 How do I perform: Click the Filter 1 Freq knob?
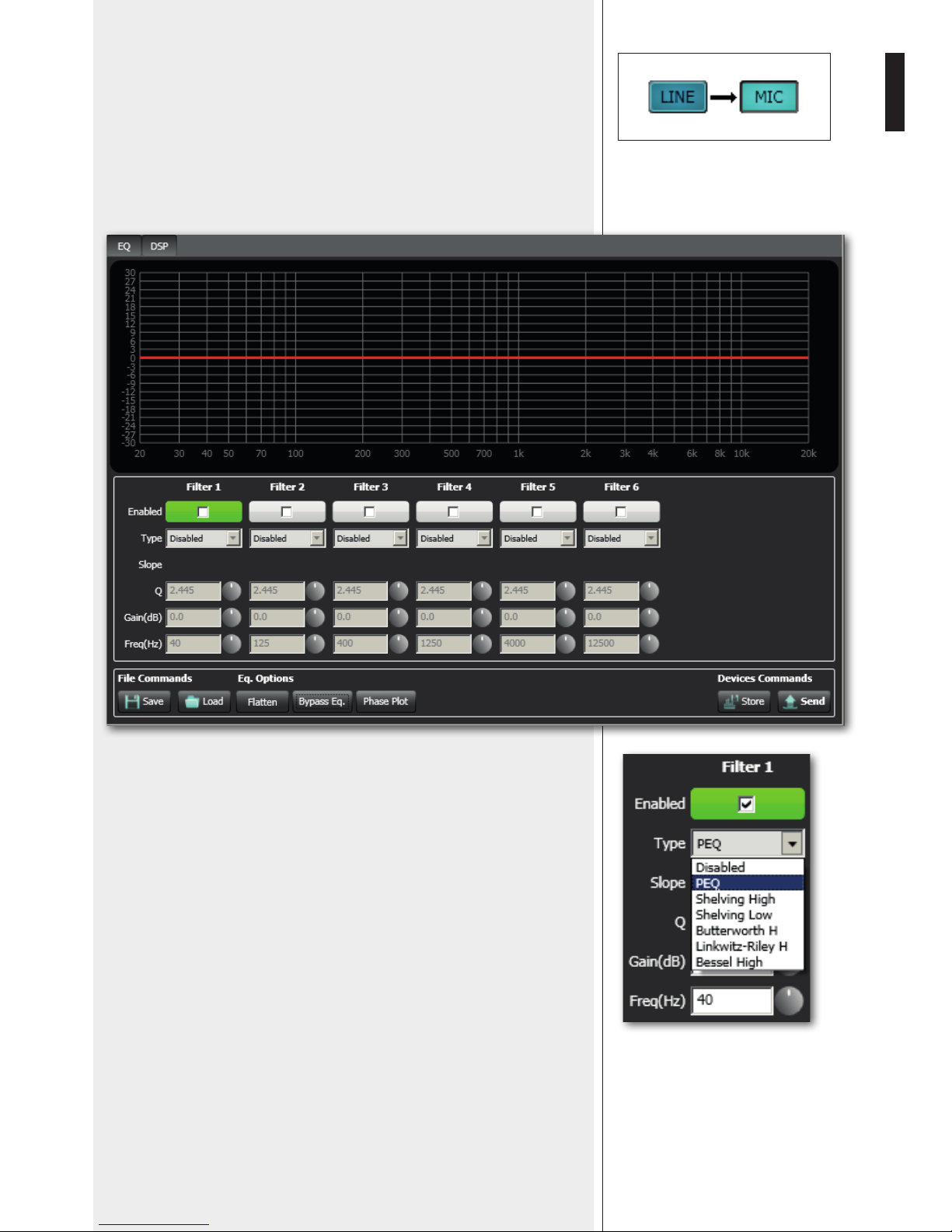[x=232, y=644]
